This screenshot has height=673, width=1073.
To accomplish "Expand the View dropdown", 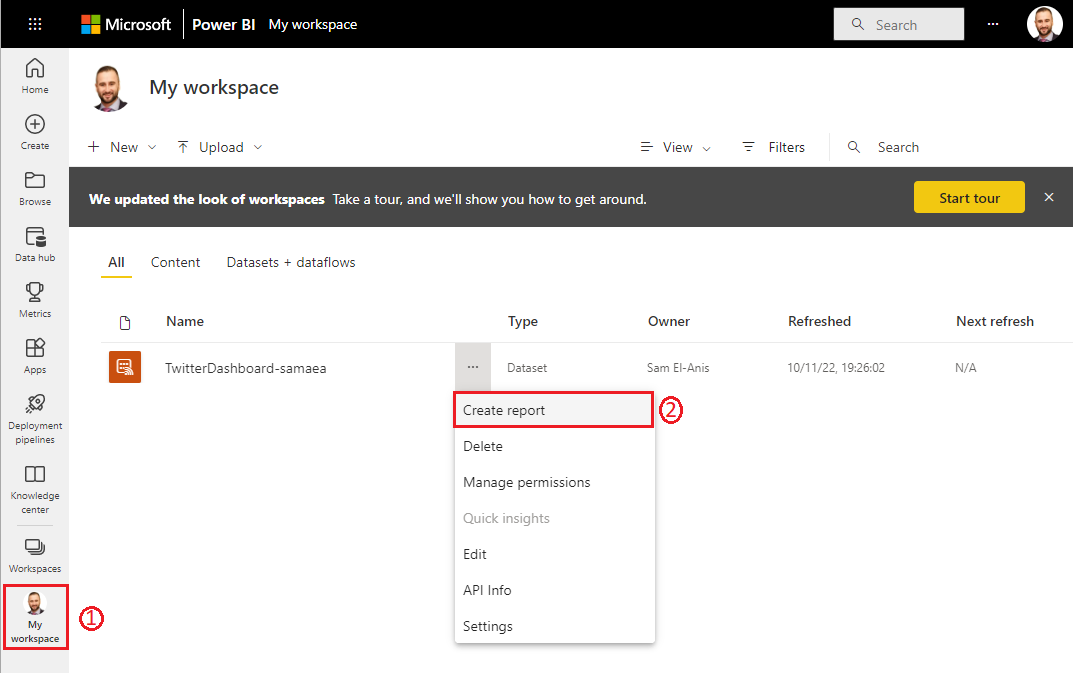I will [675, 147].
